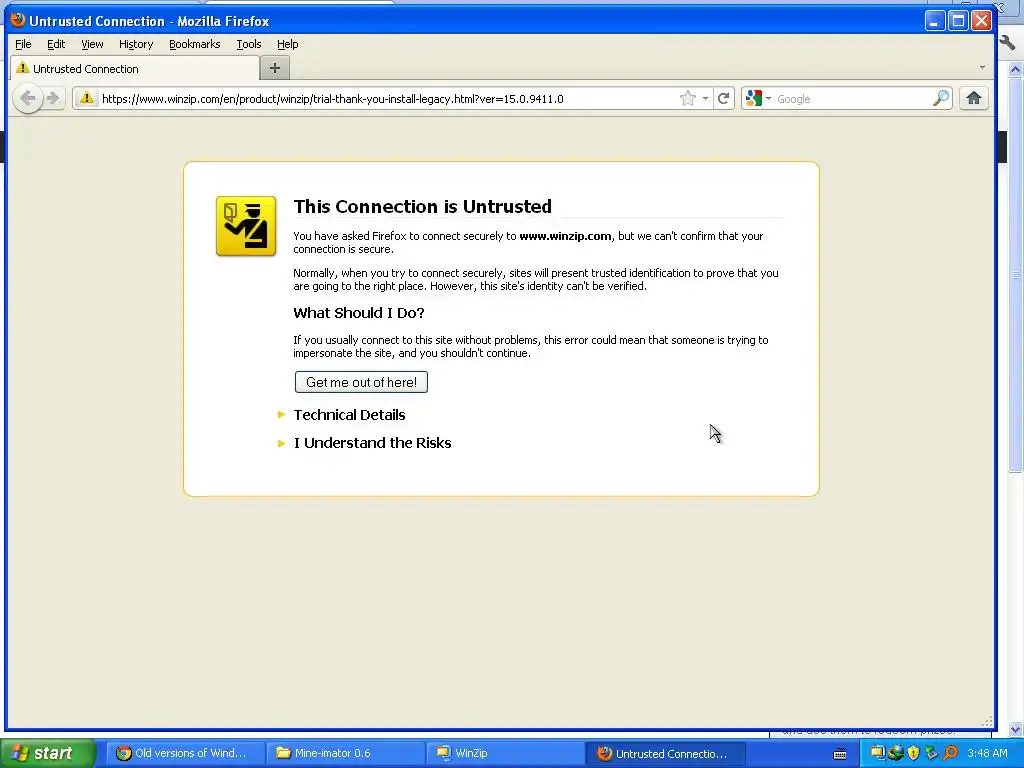Screen dimensions: 1024x768
Task: Click the network globe tray icon
Action: [895, 753]
